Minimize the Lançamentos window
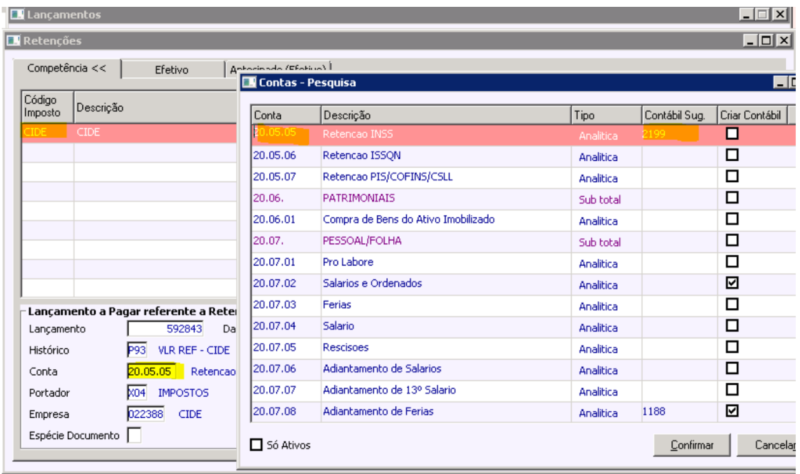The height and width of the screenshot is (474, 800). [746, 14]
